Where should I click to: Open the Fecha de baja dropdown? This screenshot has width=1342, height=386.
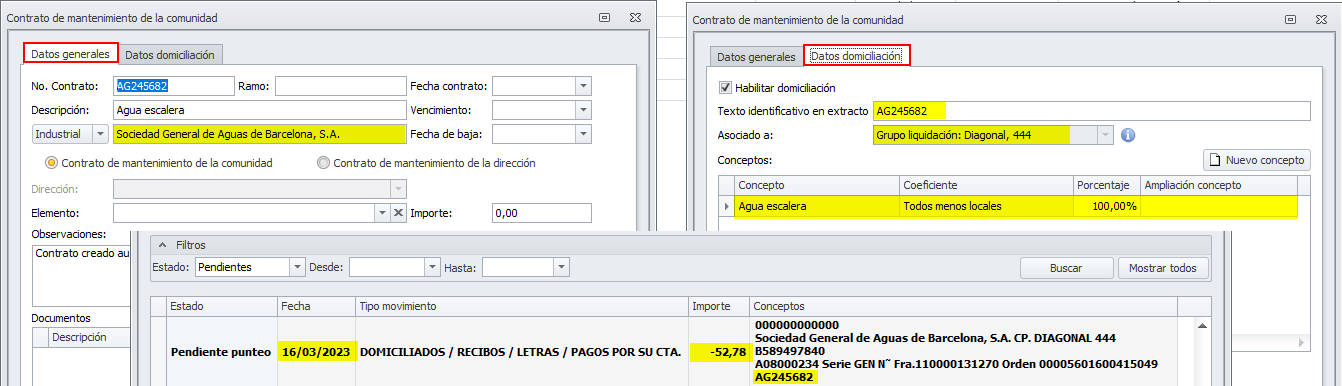(583, 133)
